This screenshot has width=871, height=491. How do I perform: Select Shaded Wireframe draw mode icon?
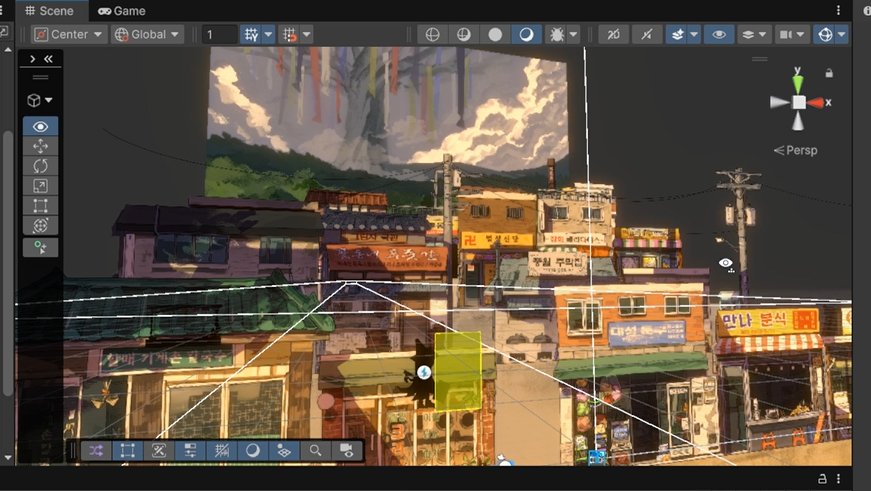[x=464, y=34]
